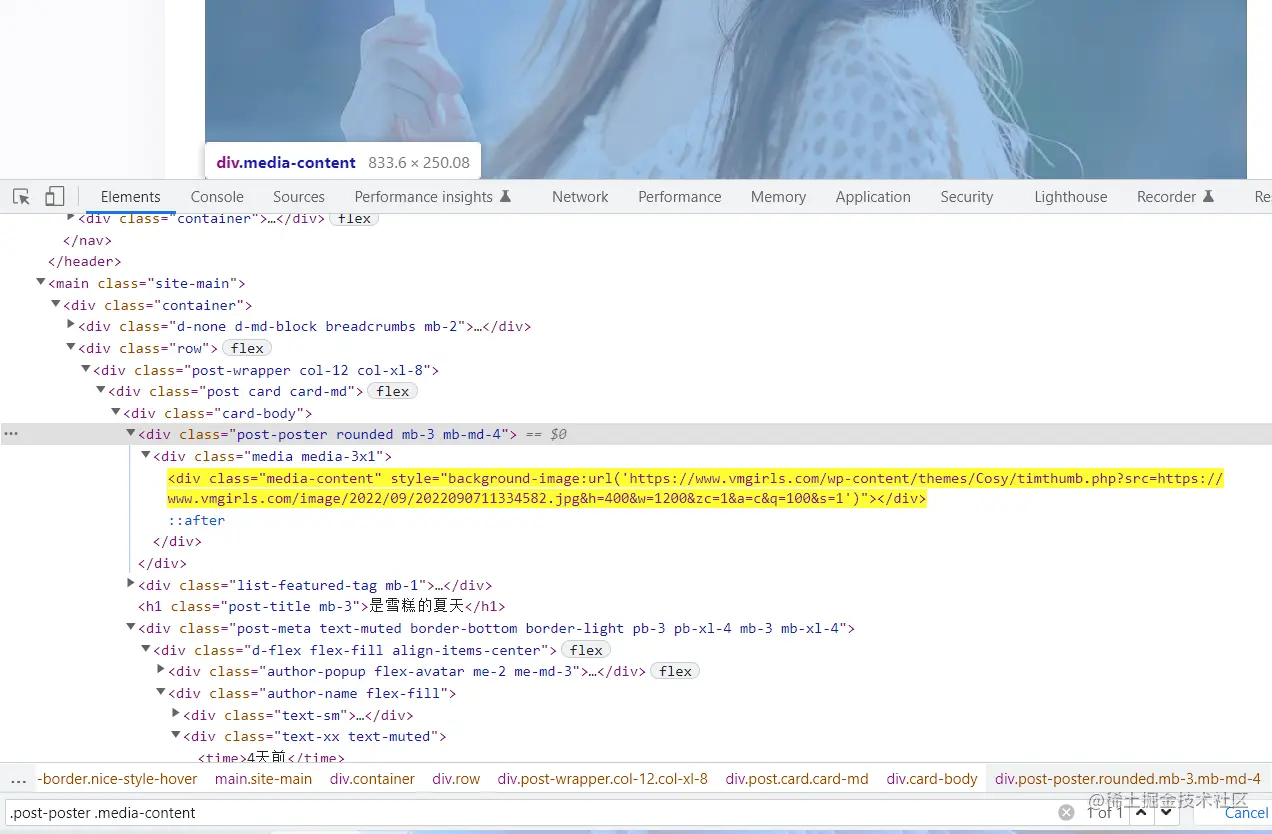Open the Performance tab

click(x=680, y=197)
